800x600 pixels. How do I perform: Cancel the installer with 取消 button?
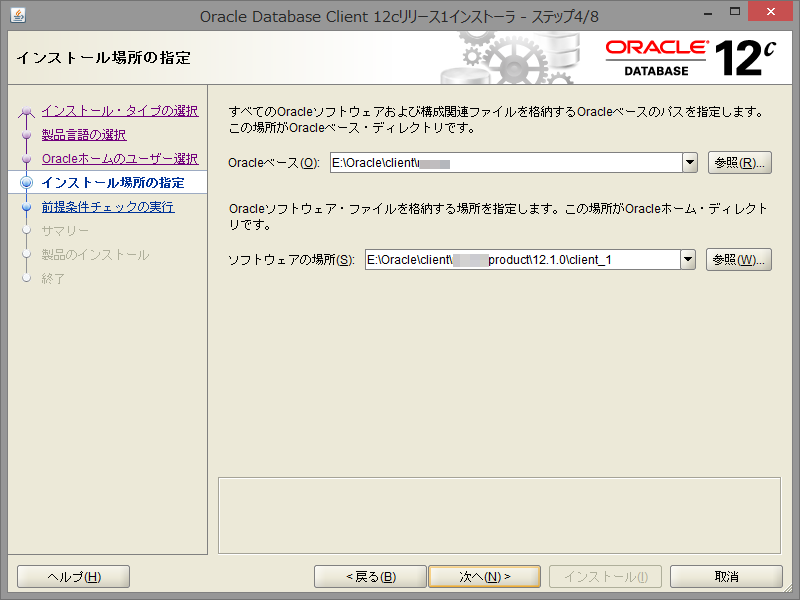click(727, 577)
